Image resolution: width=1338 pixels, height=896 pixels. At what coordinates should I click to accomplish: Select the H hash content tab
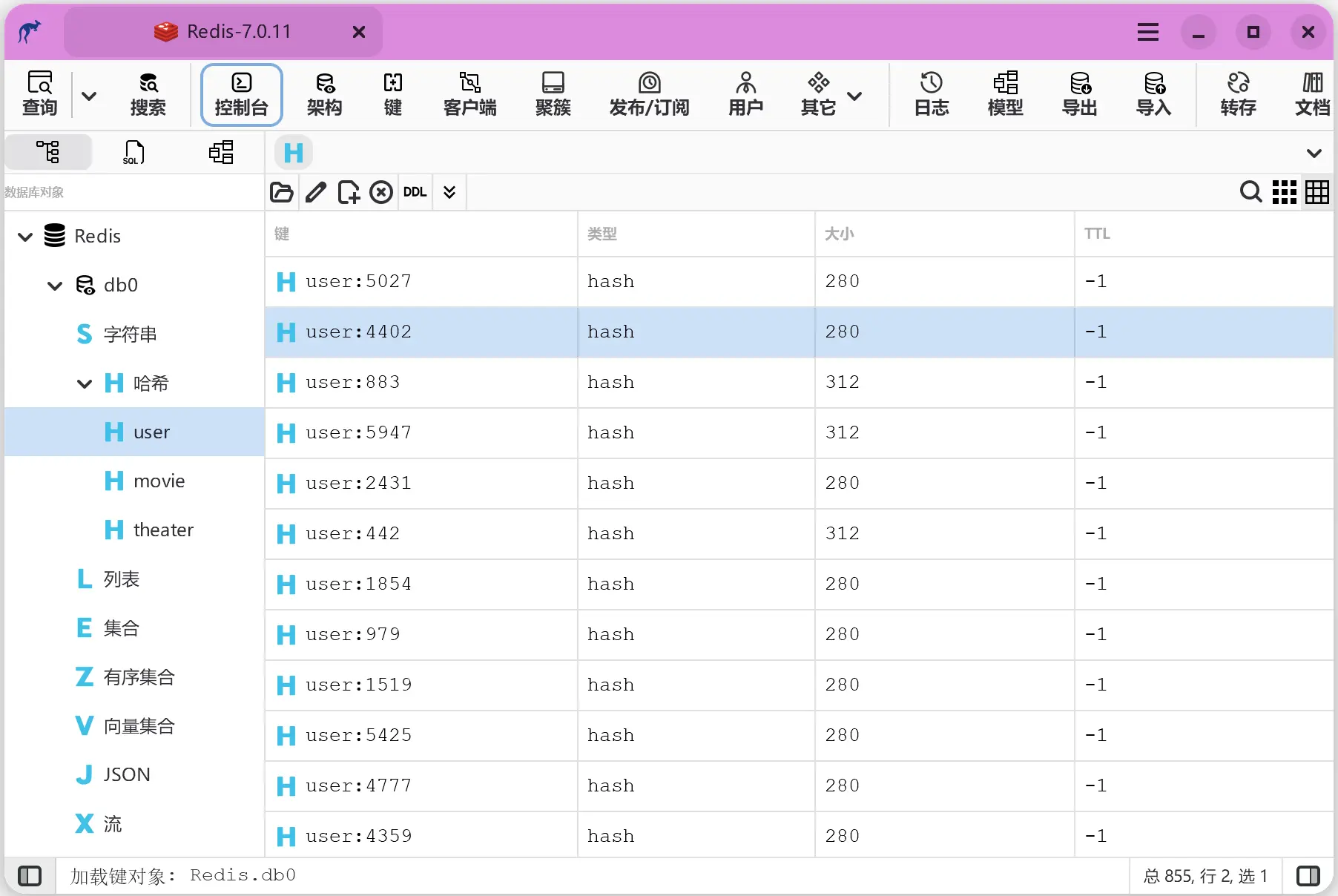click(x=294, y=153)
